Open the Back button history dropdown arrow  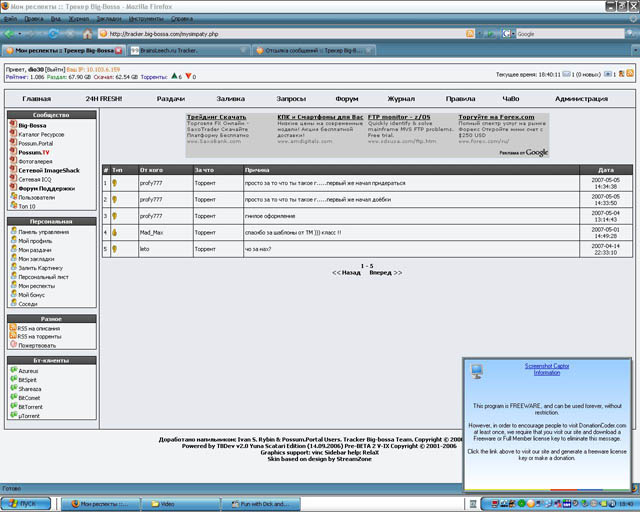[x=20, y=34]
